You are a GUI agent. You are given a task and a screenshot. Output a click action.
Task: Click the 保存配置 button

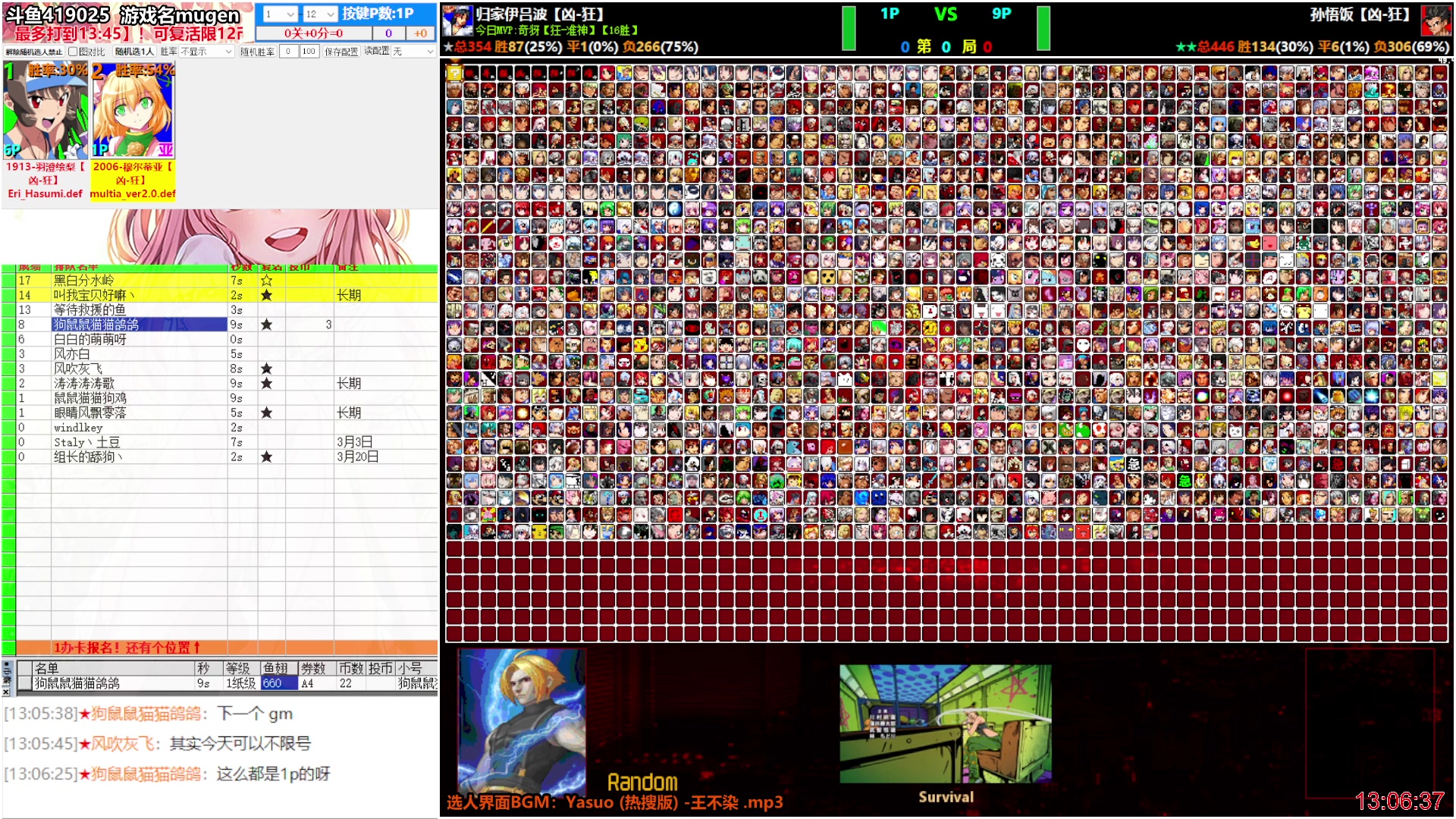[341, 52]
